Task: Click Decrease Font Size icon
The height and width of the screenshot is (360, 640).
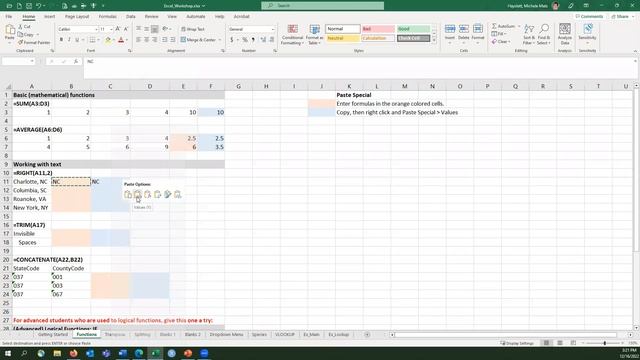Action: (126, 29)
